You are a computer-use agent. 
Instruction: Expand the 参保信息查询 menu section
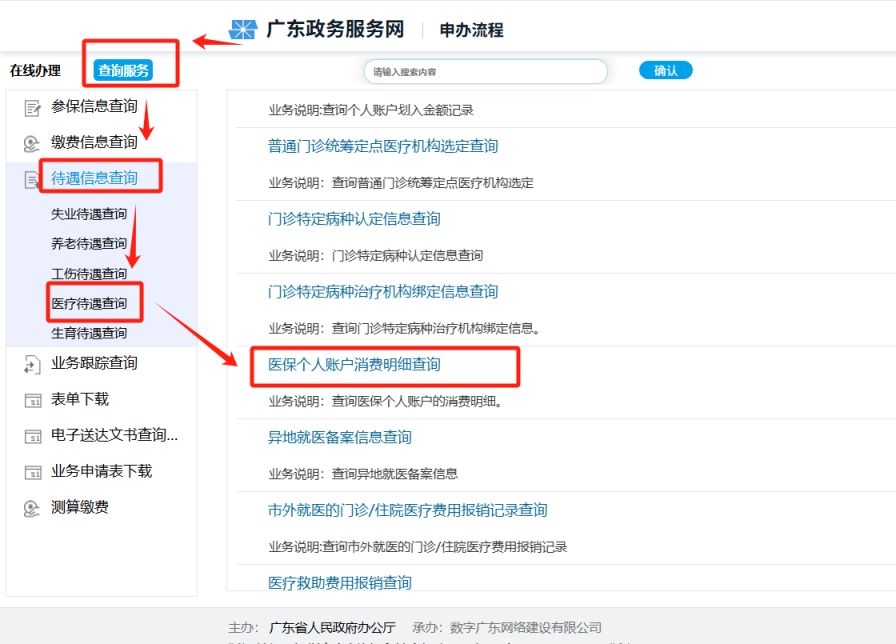(94, 107)
